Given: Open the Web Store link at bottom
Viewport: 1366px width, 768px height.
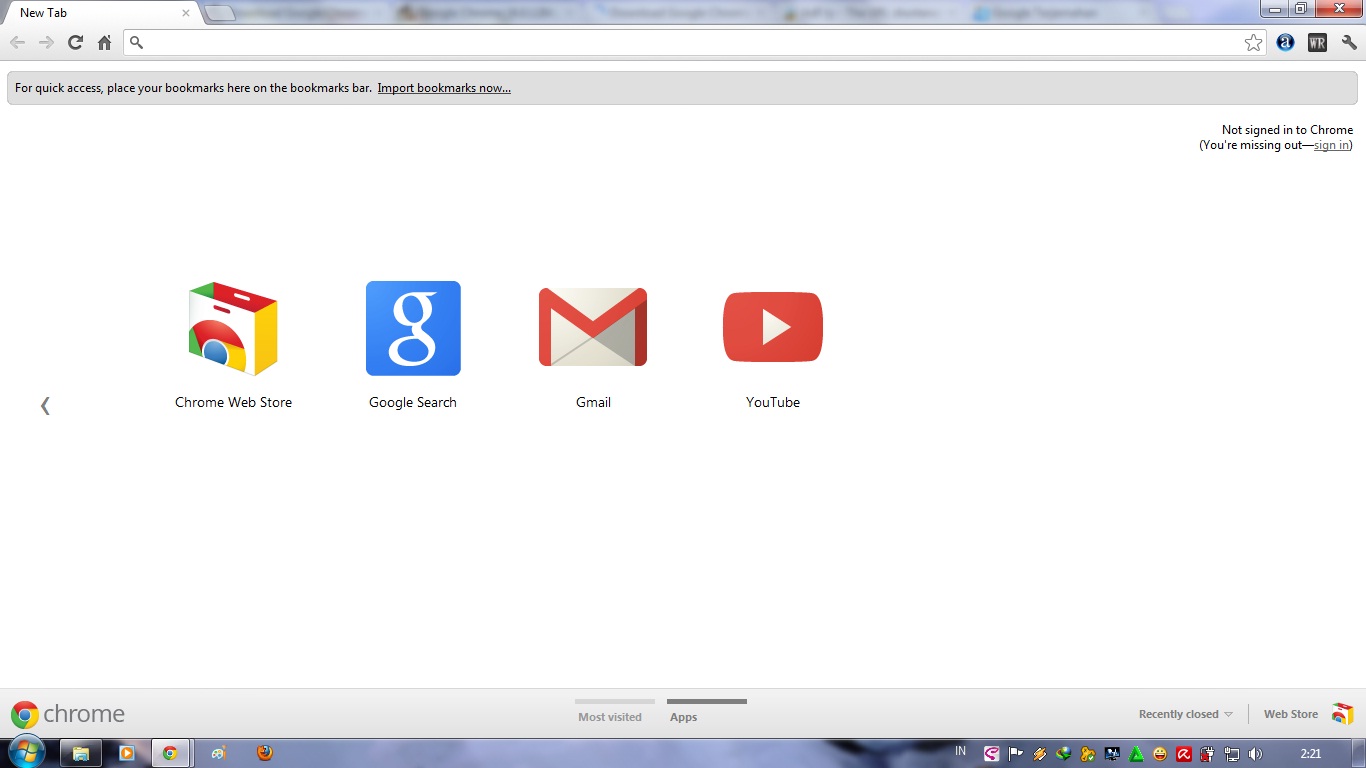Looking at the screenshot, I should (1291, 714).
